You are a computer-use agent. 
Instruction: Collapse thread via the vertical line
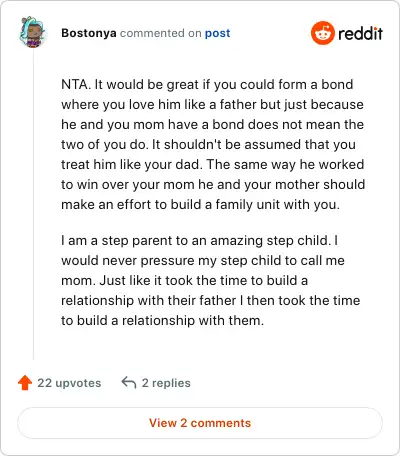pos(33,204)
